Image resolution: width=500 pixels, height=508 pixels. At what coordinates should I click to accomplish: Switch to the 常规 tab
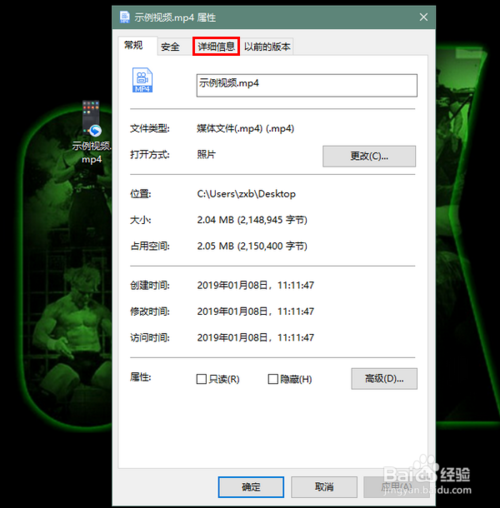[x=133, y=45]
